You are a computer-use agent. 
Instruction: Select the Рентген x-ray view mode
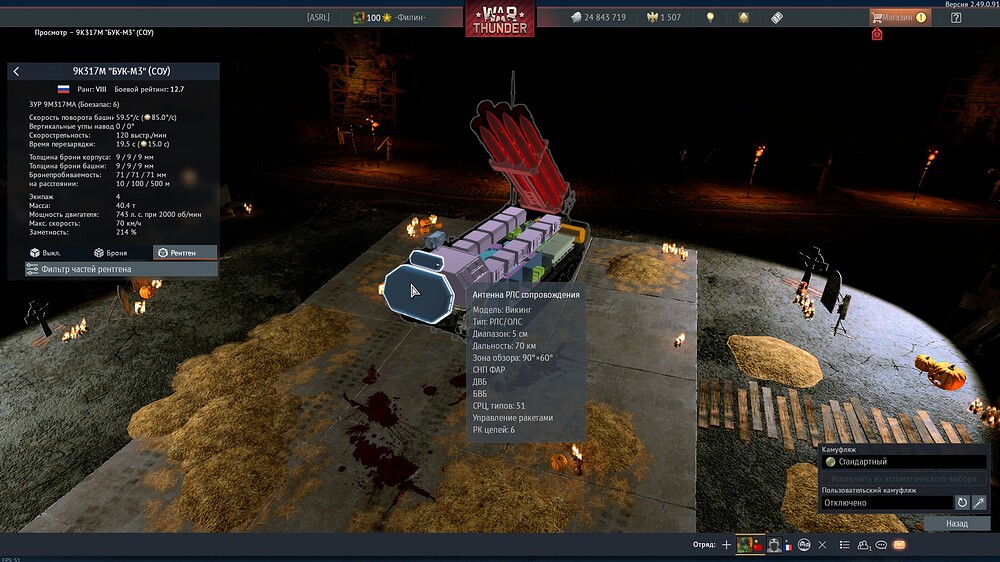tap(185, 253)
